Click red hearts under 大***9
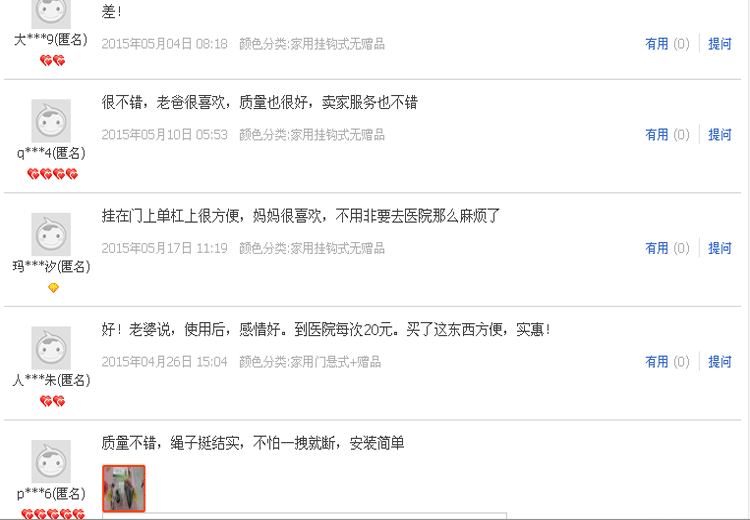750x520 pixels. [x=53, y=61]
